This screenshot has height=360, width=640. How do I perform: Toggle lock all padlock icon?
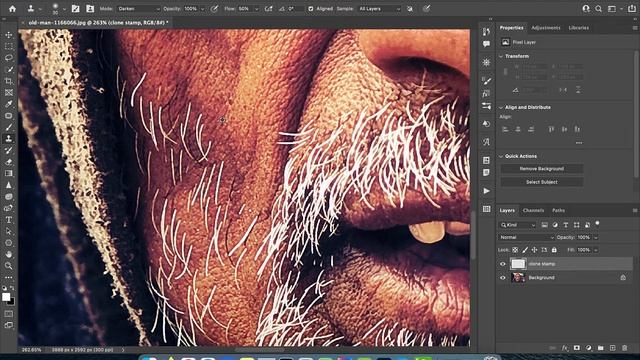(x=554, y=250)
